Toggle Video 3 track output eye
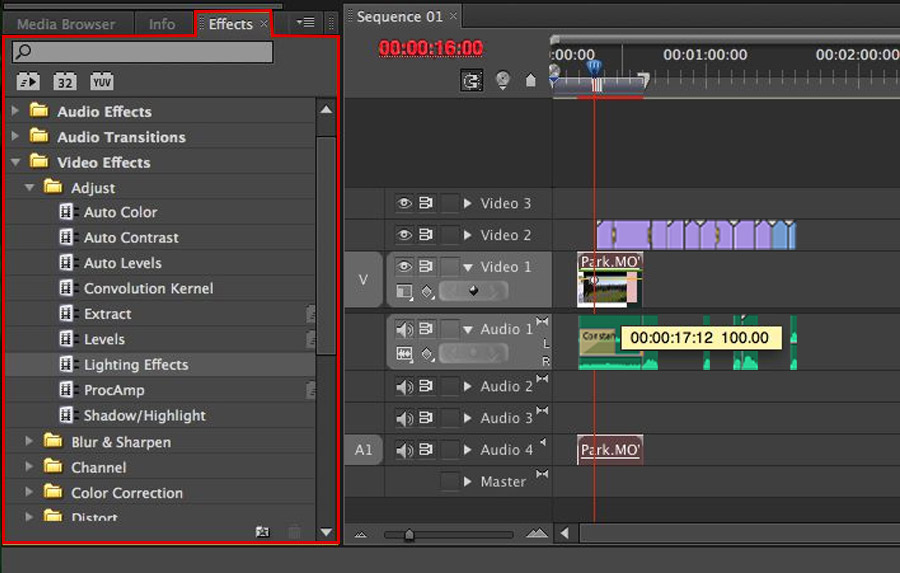900x573 pixels. pyautogui.click(x=404, y=203)
